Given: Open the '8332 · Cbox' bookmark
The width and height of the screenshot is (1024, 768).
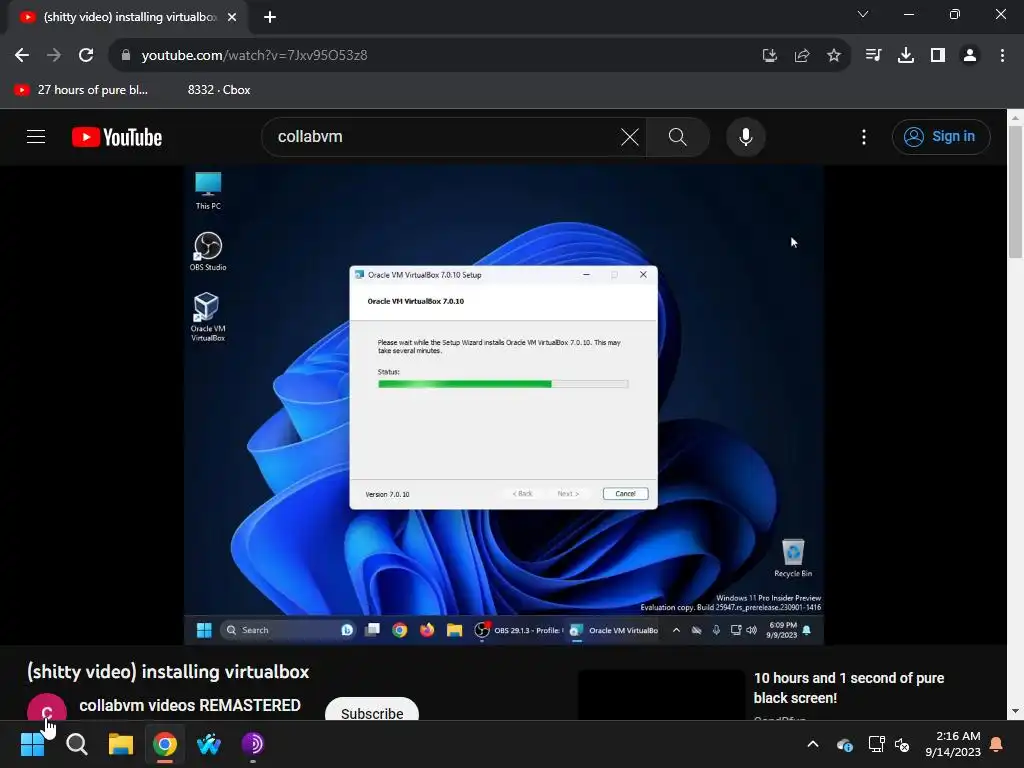Looking at the screenshot, I should click(x=219, y=90).
